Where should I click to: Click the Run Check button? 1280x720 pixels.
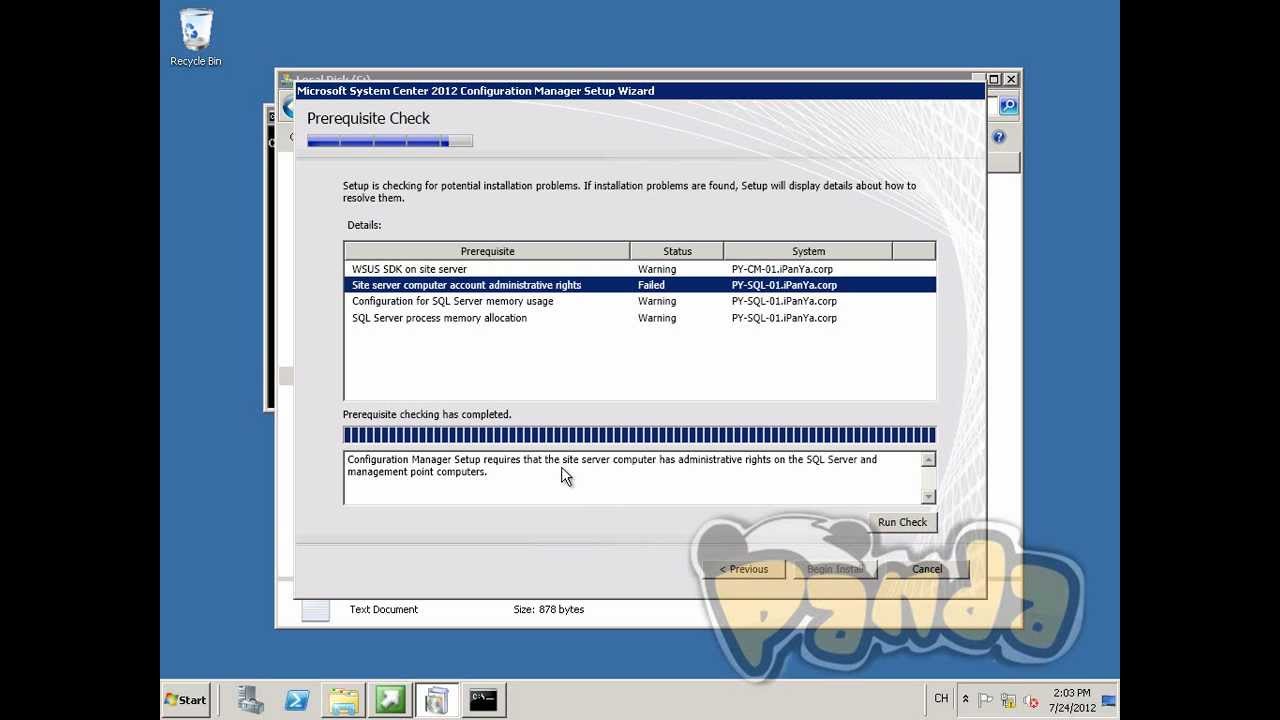(902, 522)
